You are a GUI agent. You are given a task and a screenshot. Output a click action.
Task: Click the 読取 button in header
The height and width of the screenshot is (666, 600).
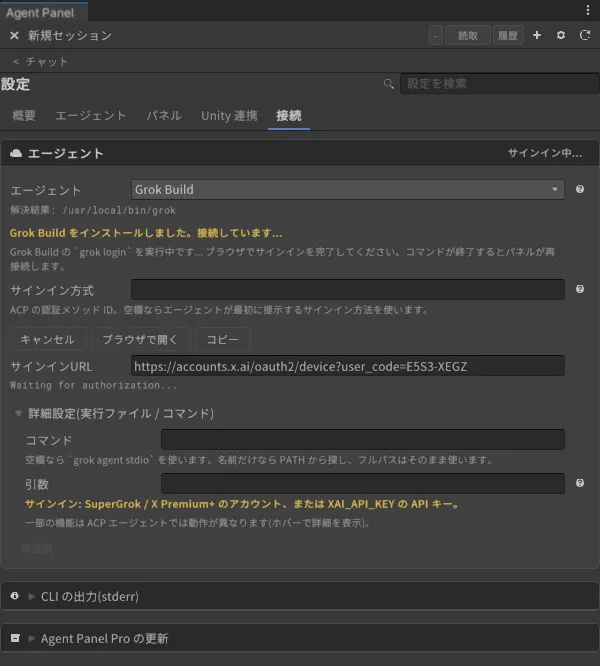468,35
